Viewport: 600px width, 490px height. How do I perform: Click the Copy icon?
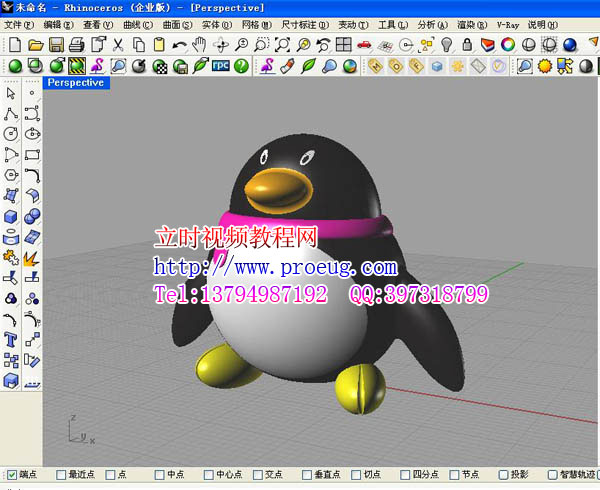(x=139, y=45)
